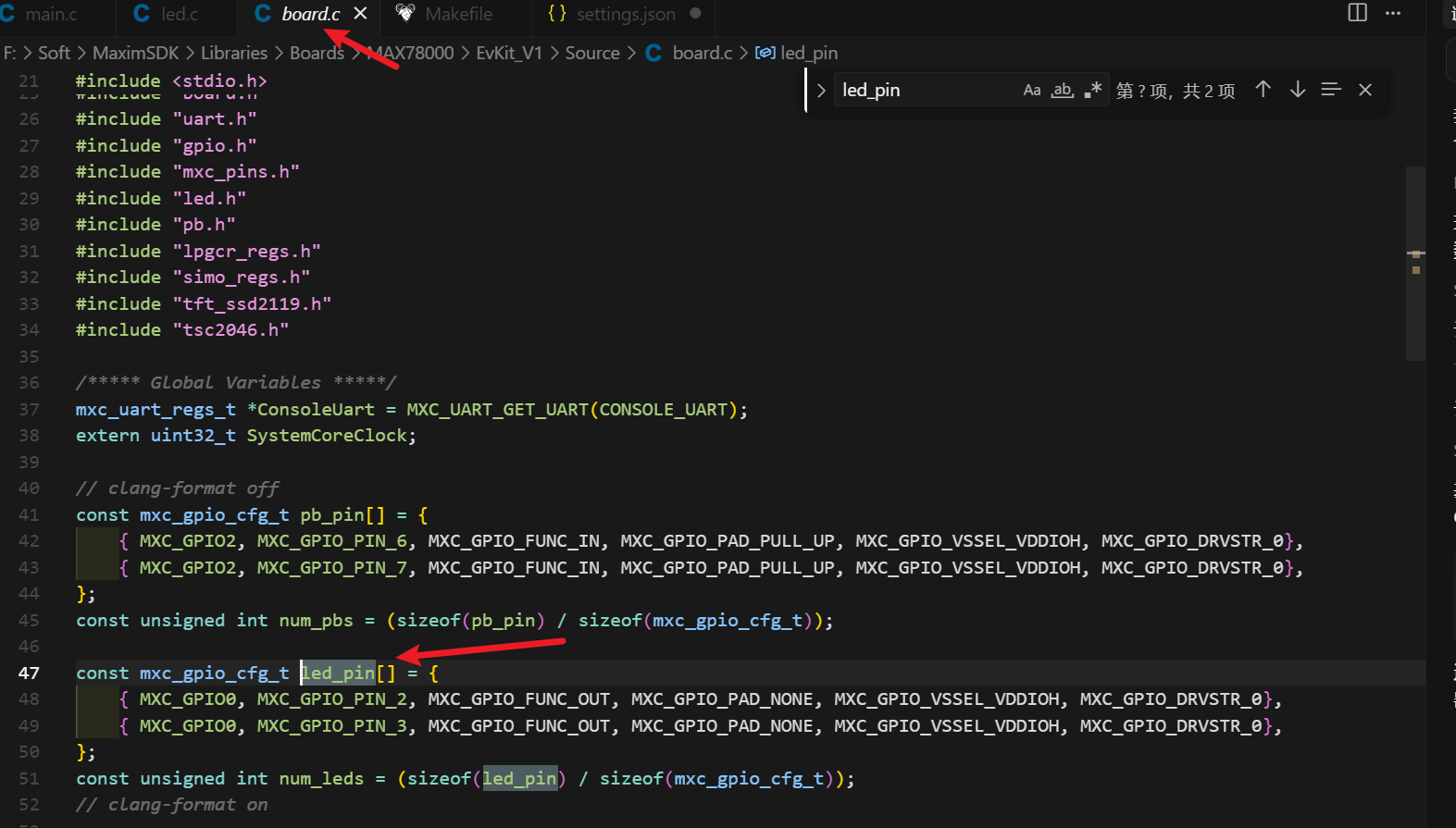1456x828 pixels.
Task: Open the Libraries breadcrumb dropdown
Action: 233,53
